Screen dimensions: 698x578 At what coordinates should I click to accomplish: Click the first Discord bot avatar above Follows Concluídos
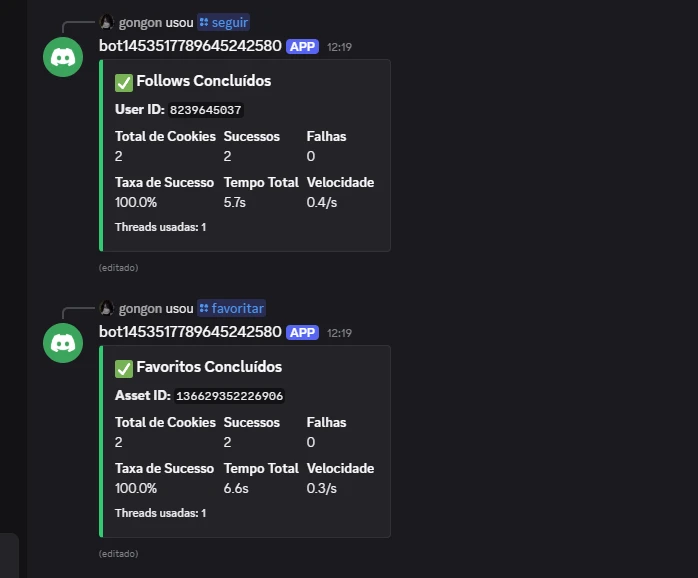tap(63, 56)
